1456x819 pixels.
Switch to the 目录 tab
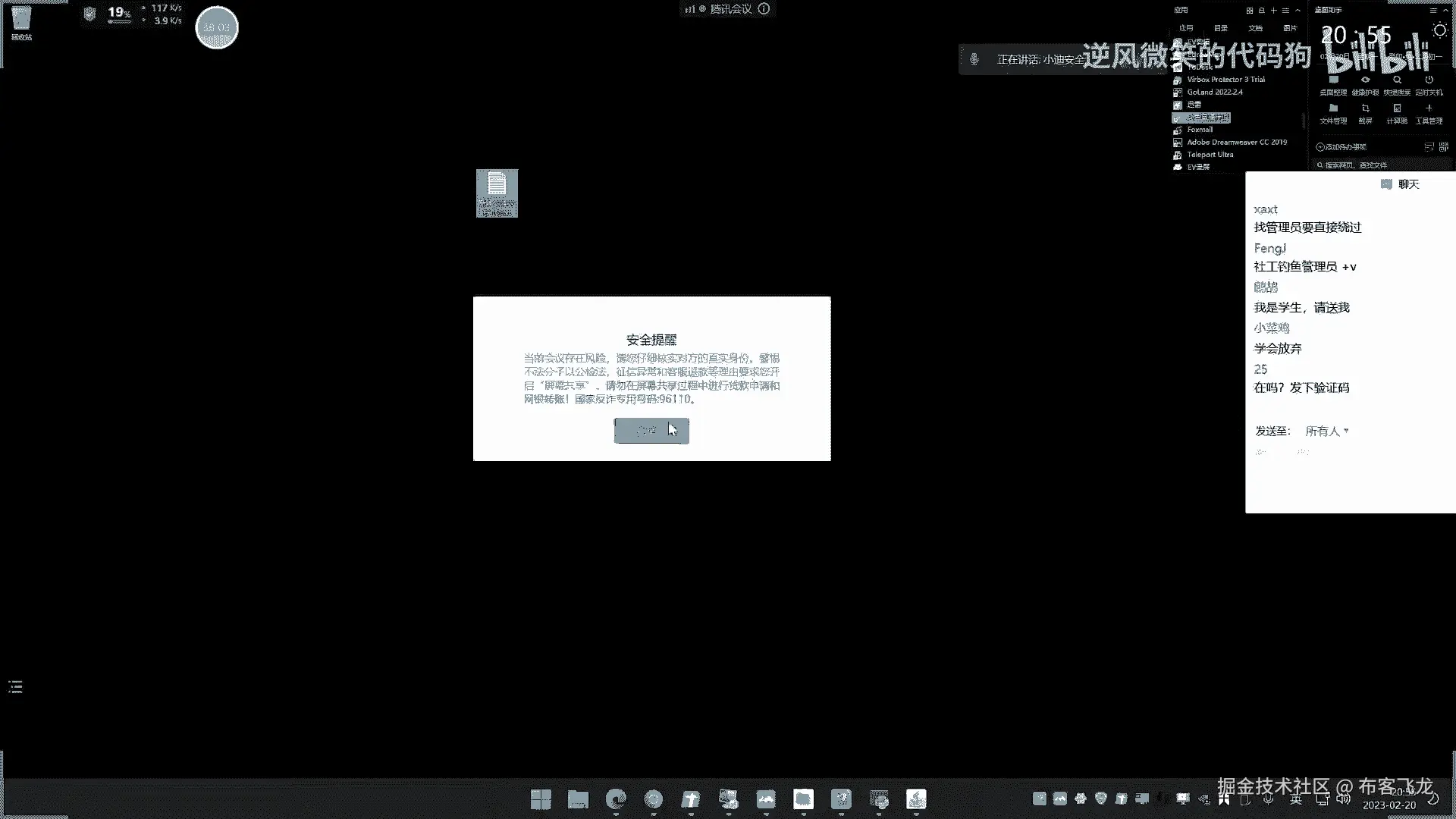[1221, 28]
